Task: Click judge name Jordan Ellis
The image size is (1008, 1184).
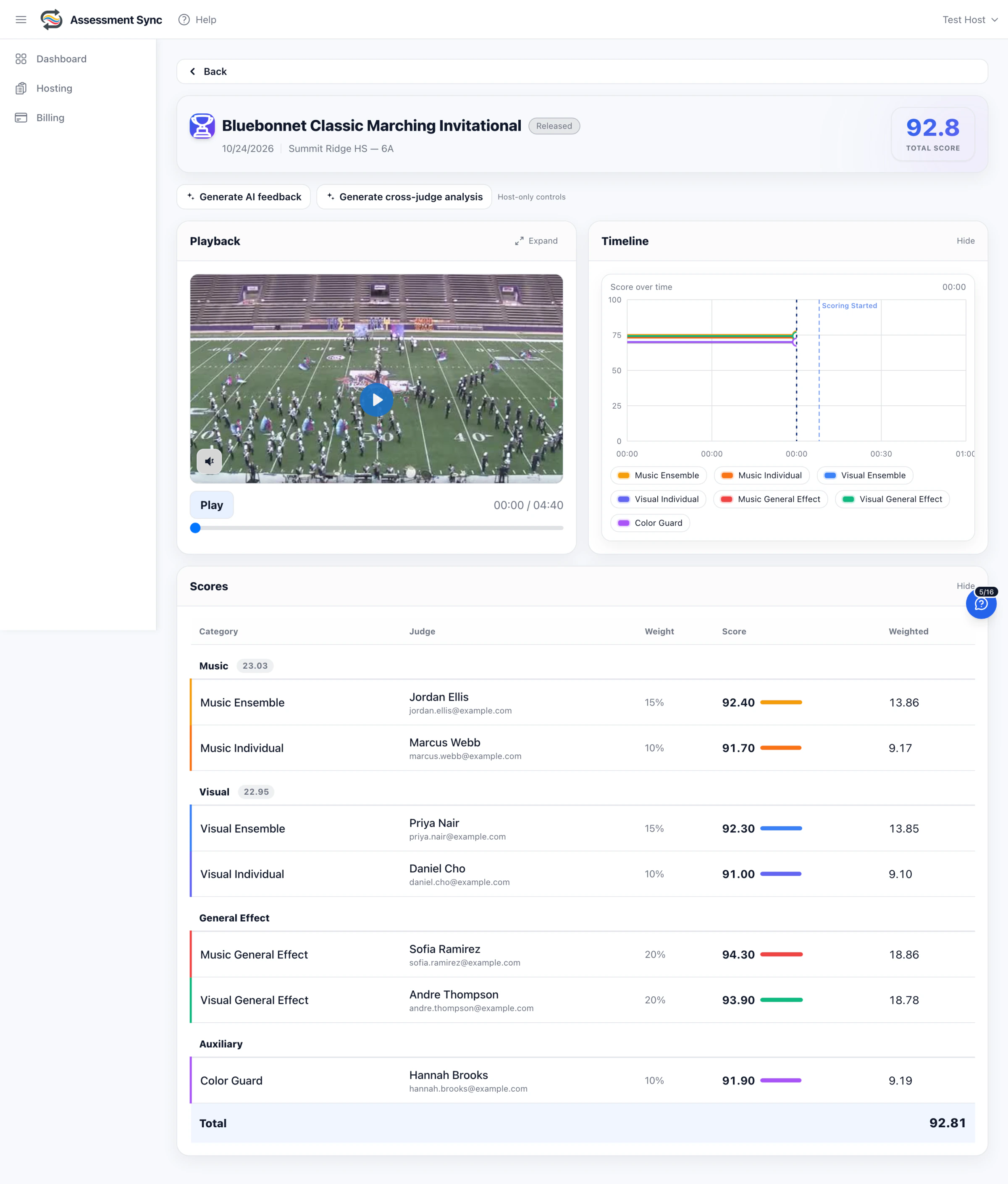Action: click(x=439, y=696)
